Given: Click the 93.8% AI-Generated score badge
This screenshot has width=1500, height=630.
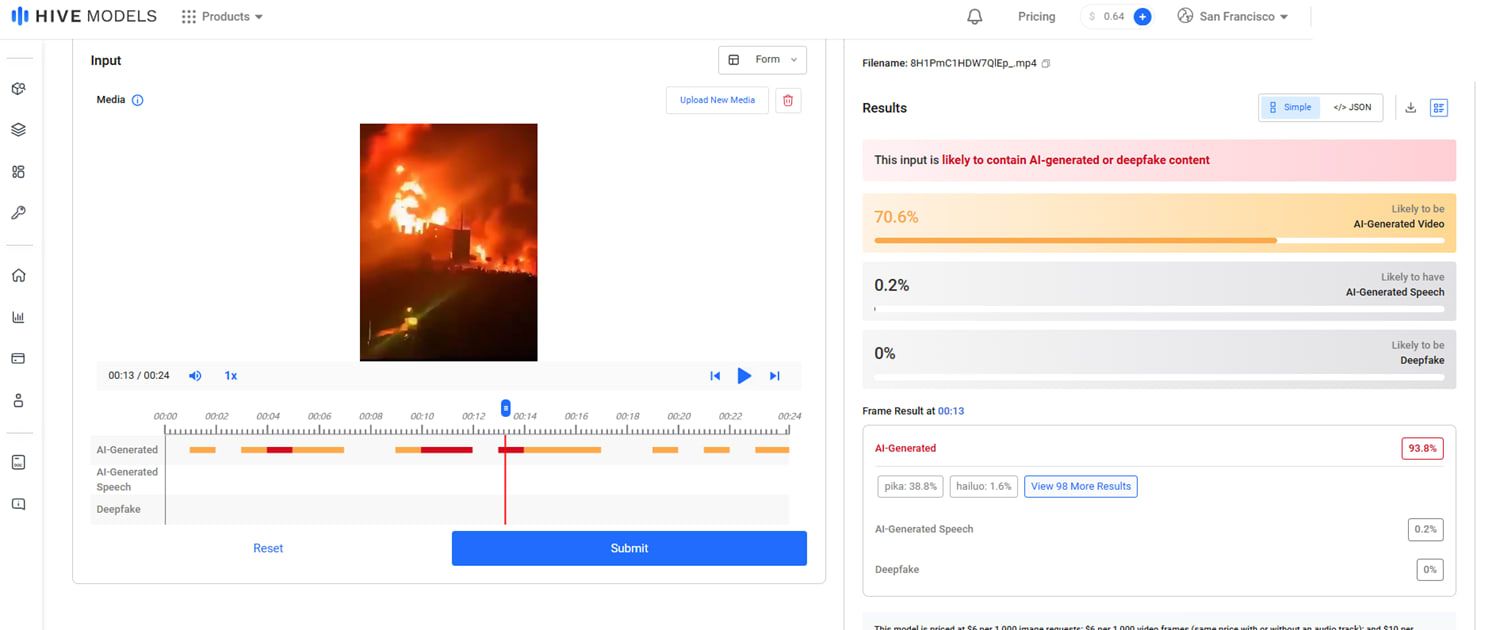Looking at the screenshot, I should (1422, 449).
